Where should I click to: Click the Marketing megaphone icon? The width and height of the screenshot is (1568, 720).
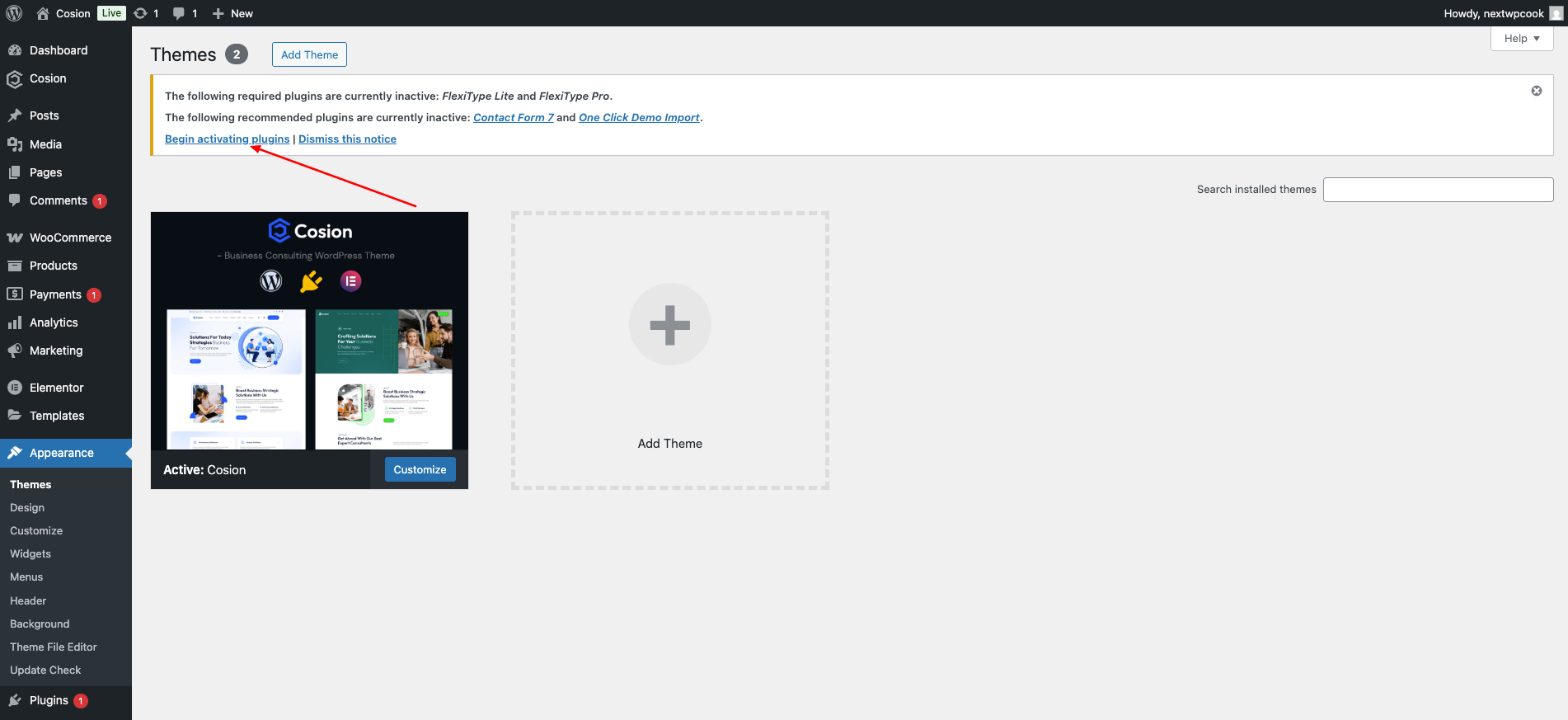point(15,351)
